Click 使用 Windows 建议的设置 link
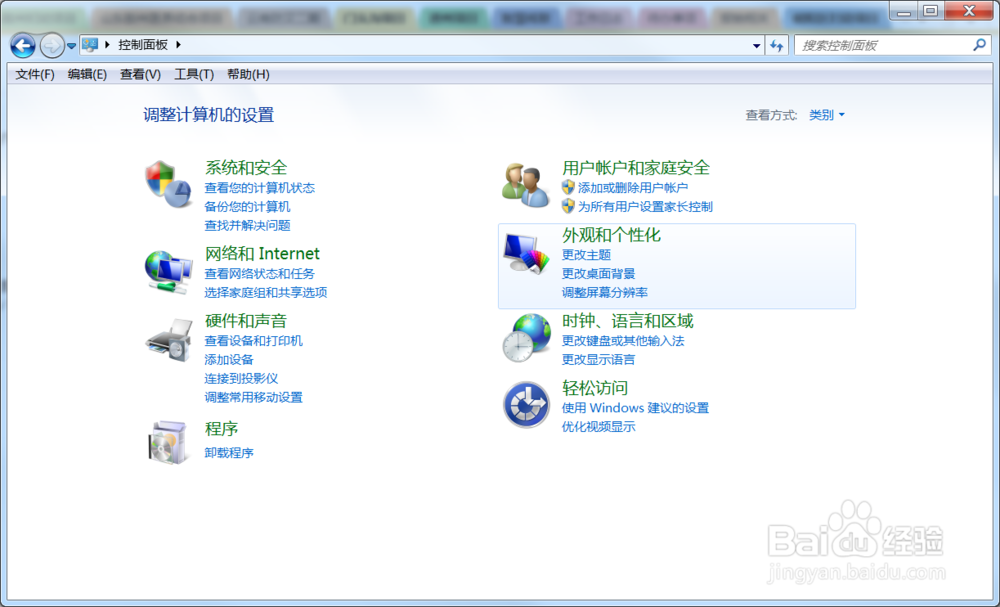Screen dimensions: 1000x607 [635, 407]
